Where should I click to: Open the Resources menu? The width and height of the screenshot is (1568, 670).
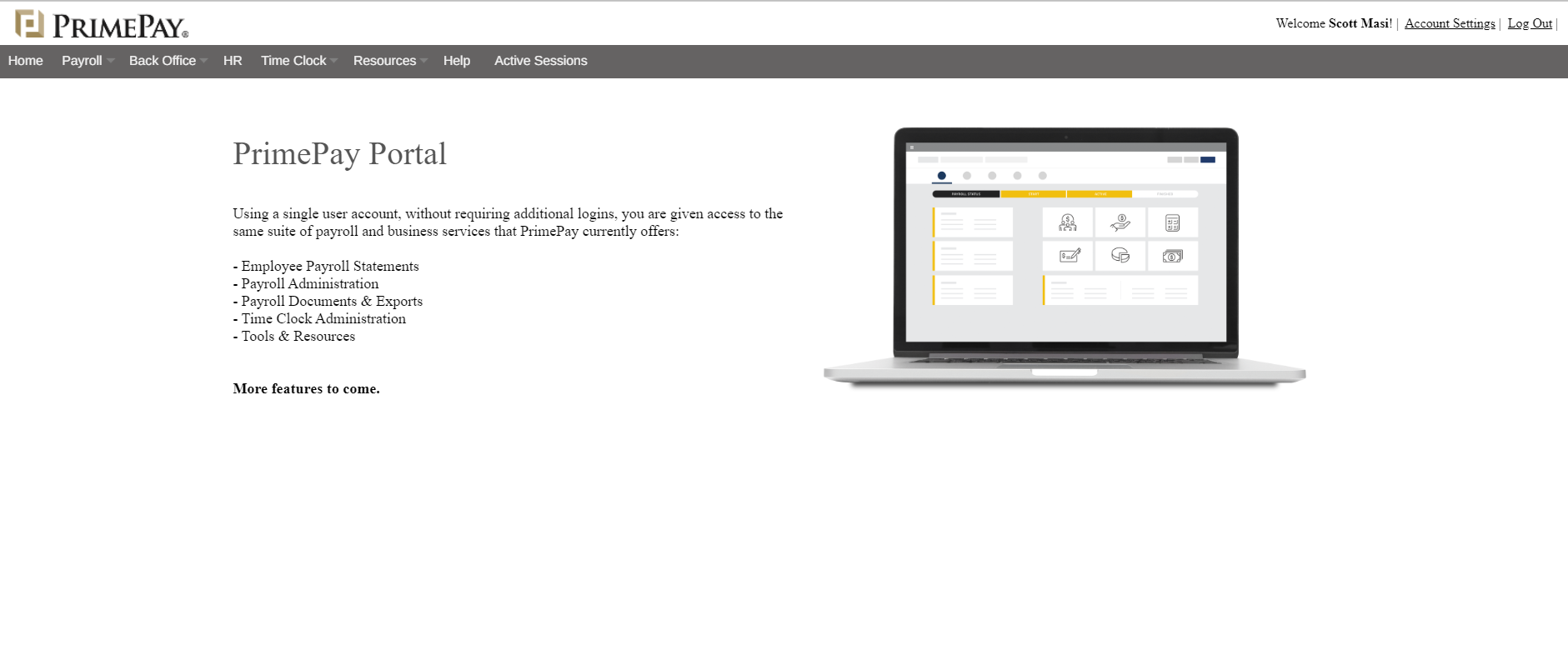384,61
